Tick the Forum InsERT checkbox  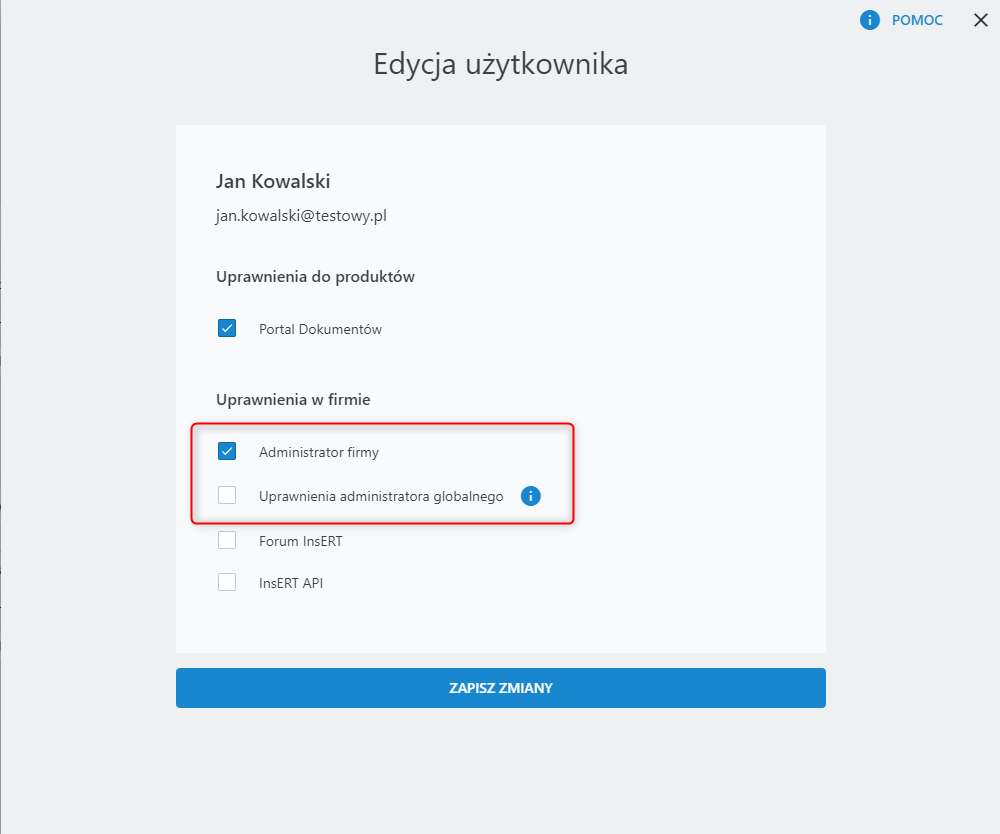click(227, 540)
